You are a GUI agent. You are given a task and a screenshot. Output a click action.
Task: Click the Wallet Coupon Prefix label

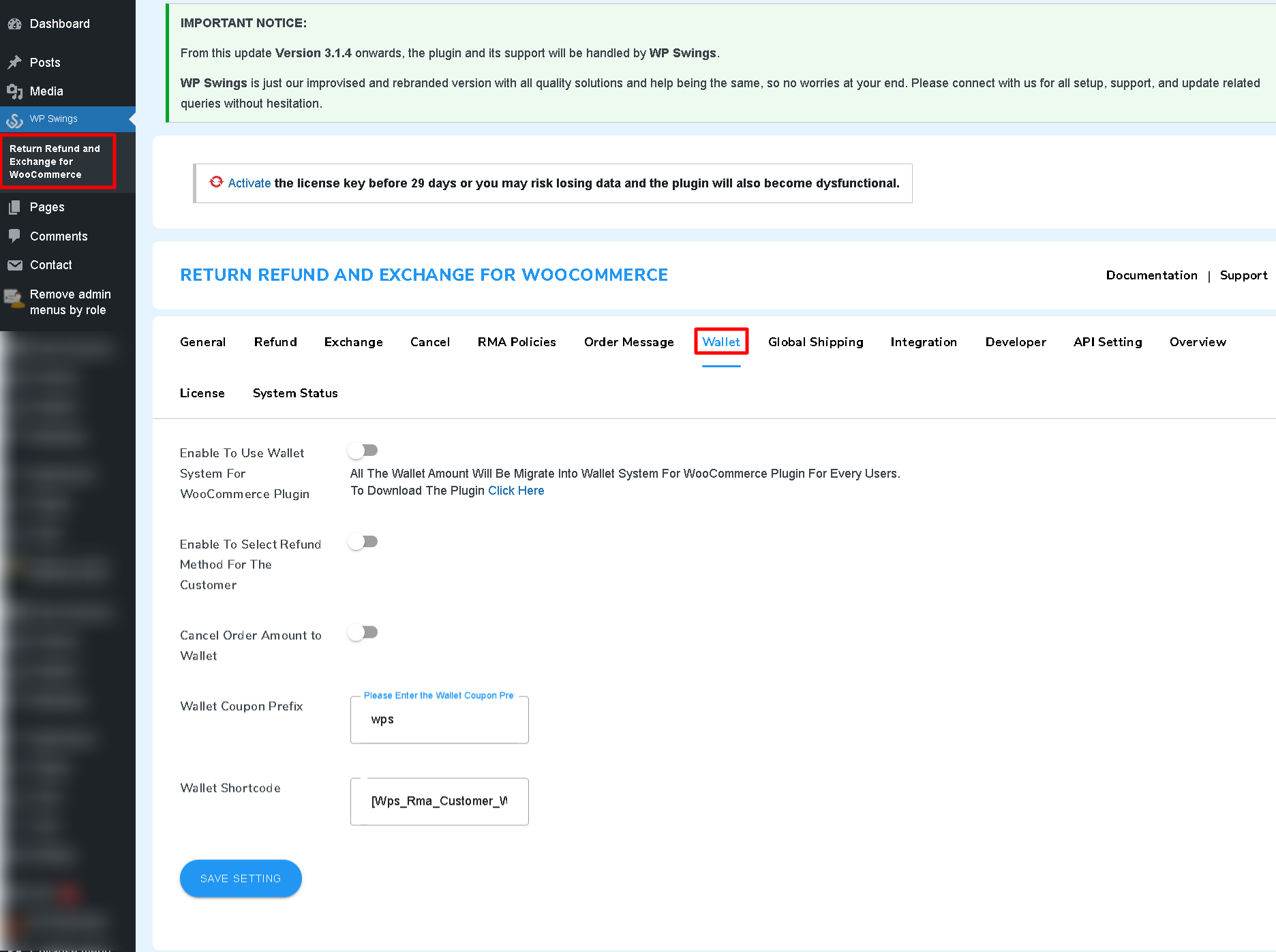click(241, 706)
